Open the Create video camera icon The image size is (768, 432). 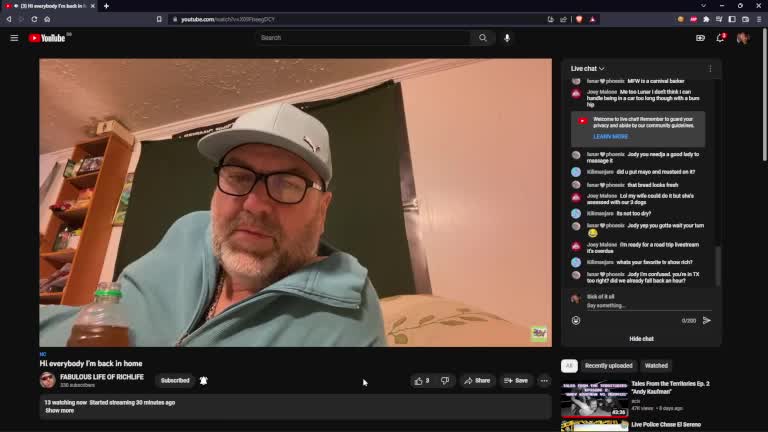point(700,38)
